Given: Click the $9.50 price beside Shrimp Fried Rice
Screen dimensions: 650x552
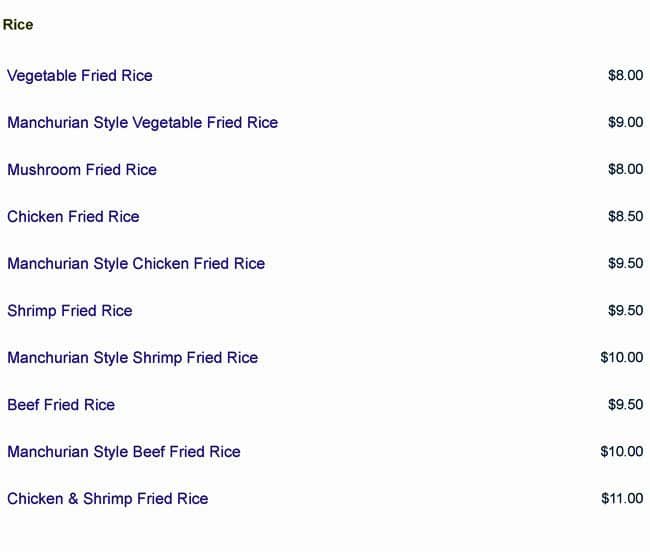Looking at the screenshot, I should [625, 310].
